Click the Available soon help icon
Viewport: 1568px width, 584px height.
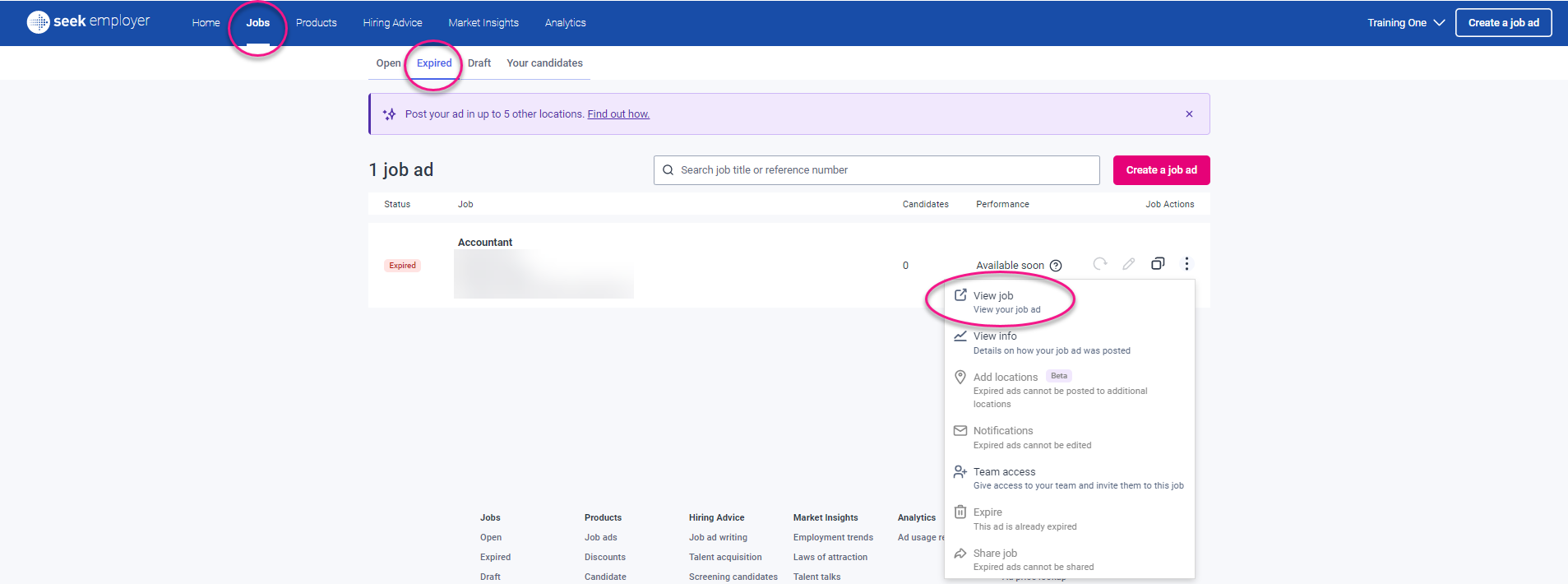click(x=1056, y=266)
